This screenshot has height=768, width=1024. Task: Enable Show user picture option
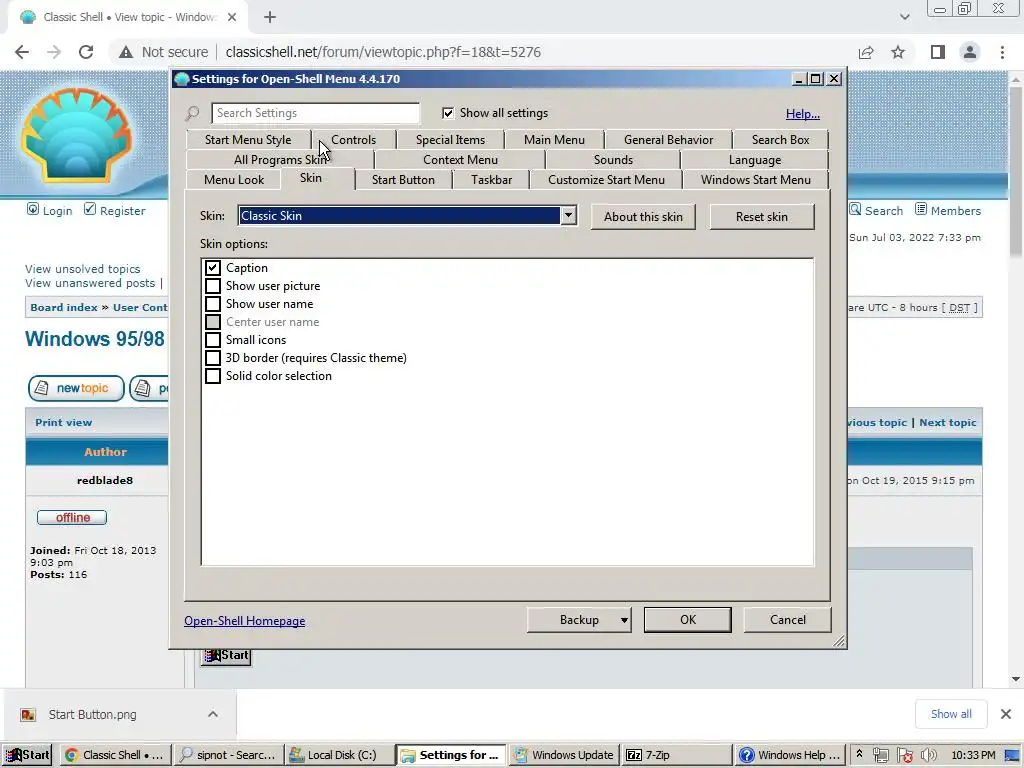pyautogui.click(x=213, y=286)
